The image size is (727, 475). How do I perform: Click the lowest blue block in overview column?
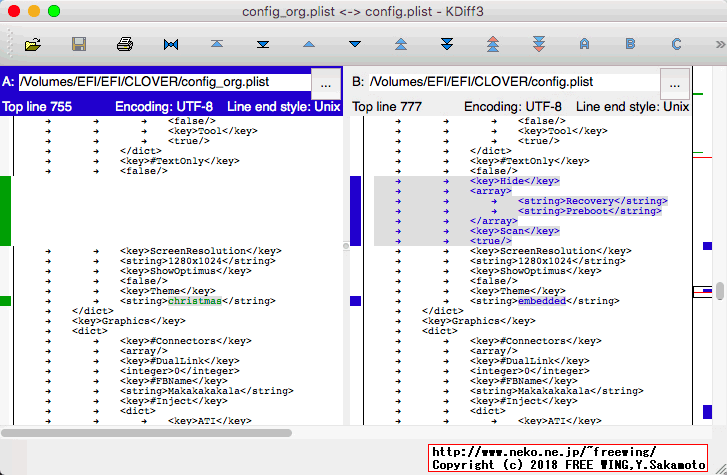[x=707, y=412]
